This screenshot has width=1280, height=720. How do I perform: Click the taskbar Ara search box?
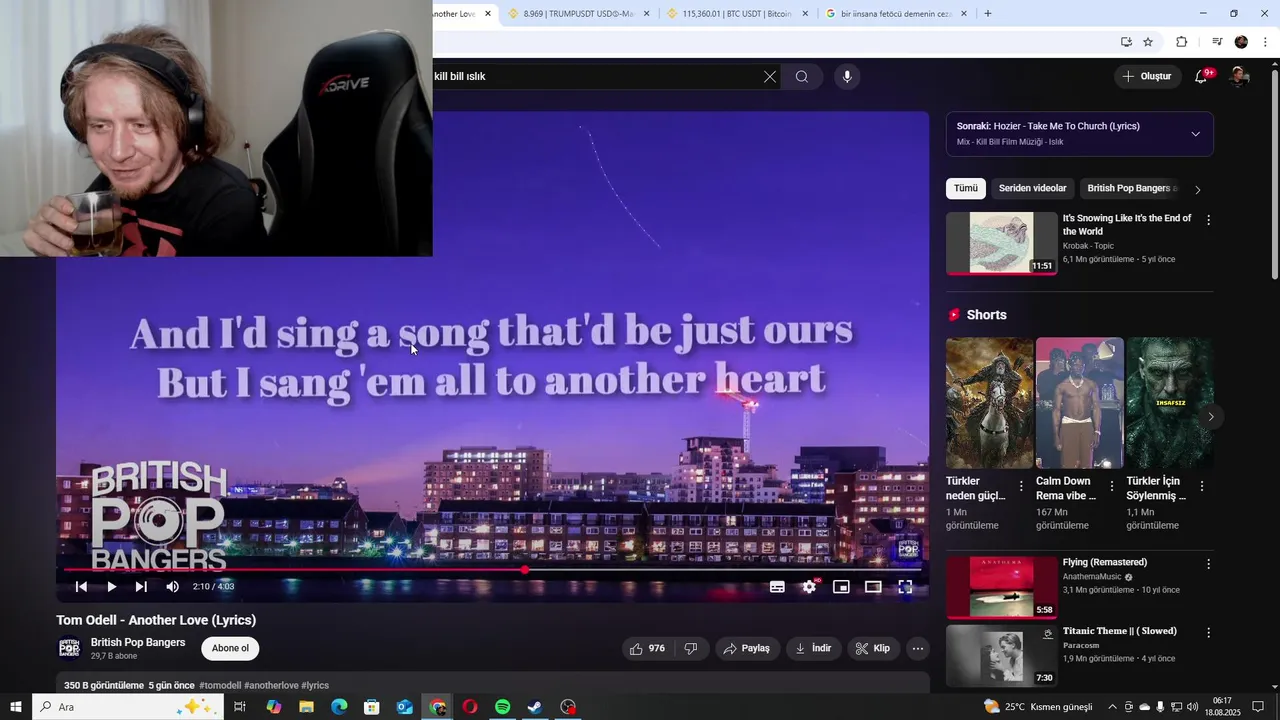127,707
